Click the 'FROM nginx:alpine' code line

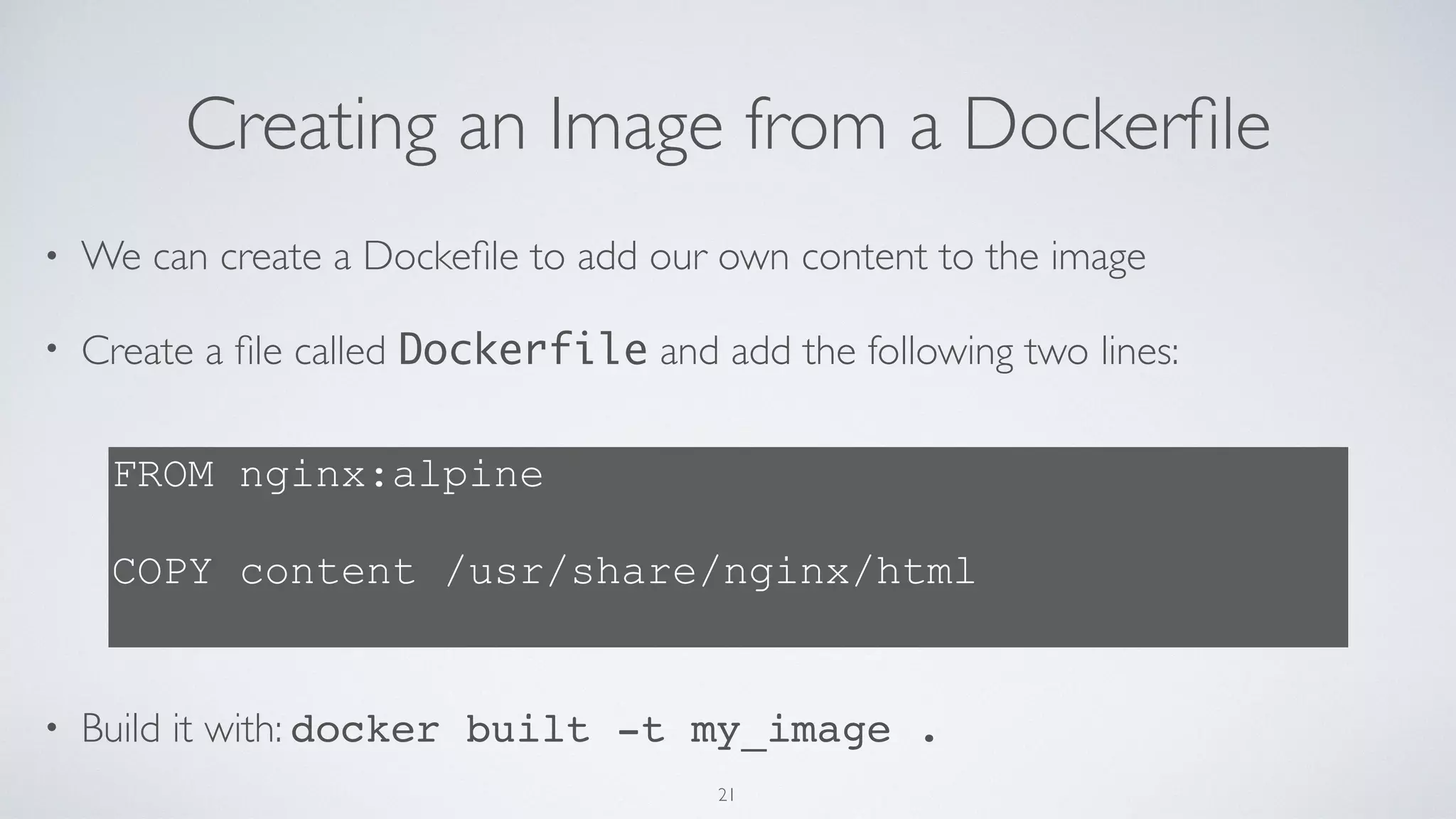328,475
